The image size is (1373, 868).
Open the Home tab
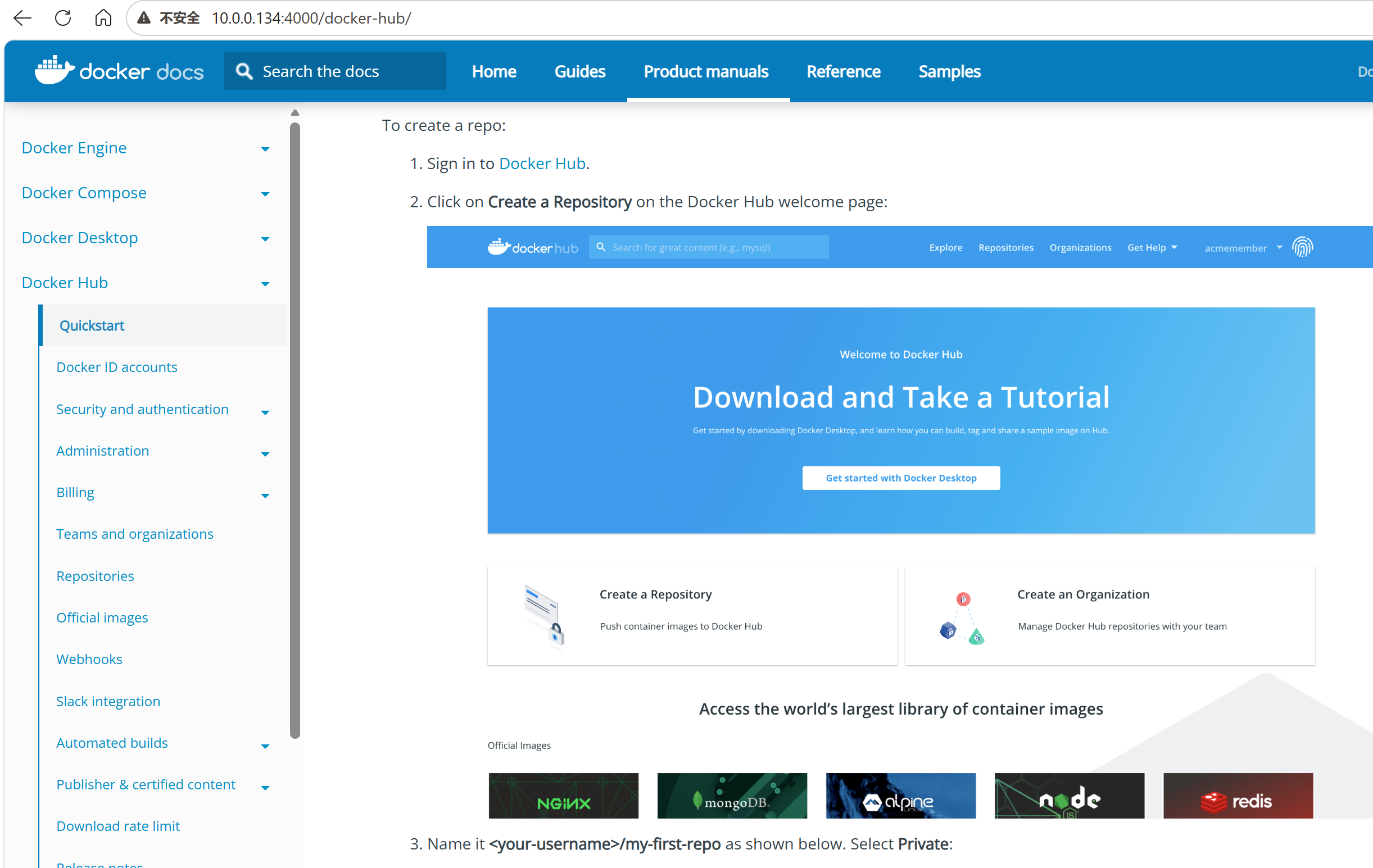pyautogui.click(x=494, y=71)
